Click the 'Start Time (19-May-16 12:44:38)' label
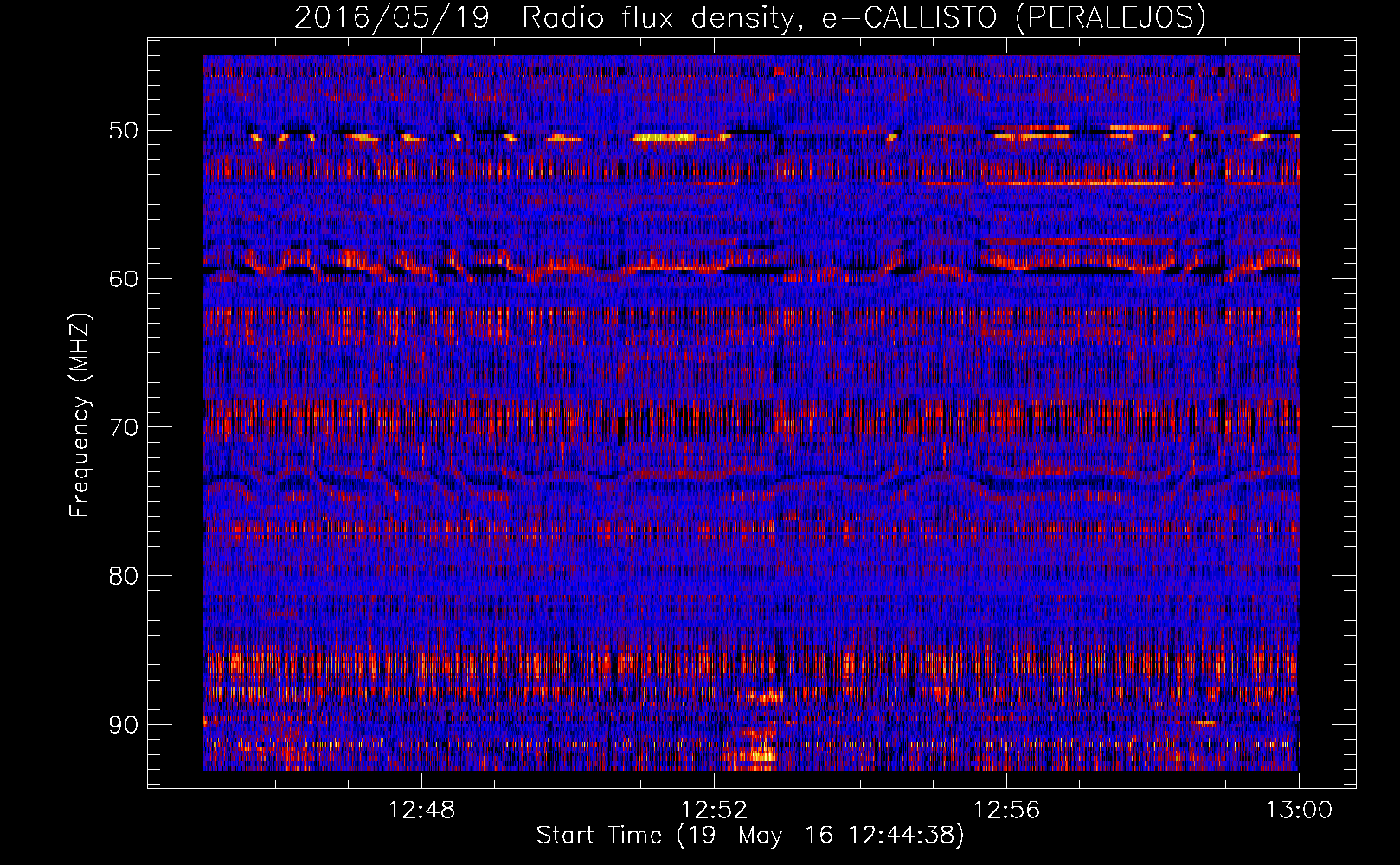This screenshot has height=865, width=1400. point(750,836)
